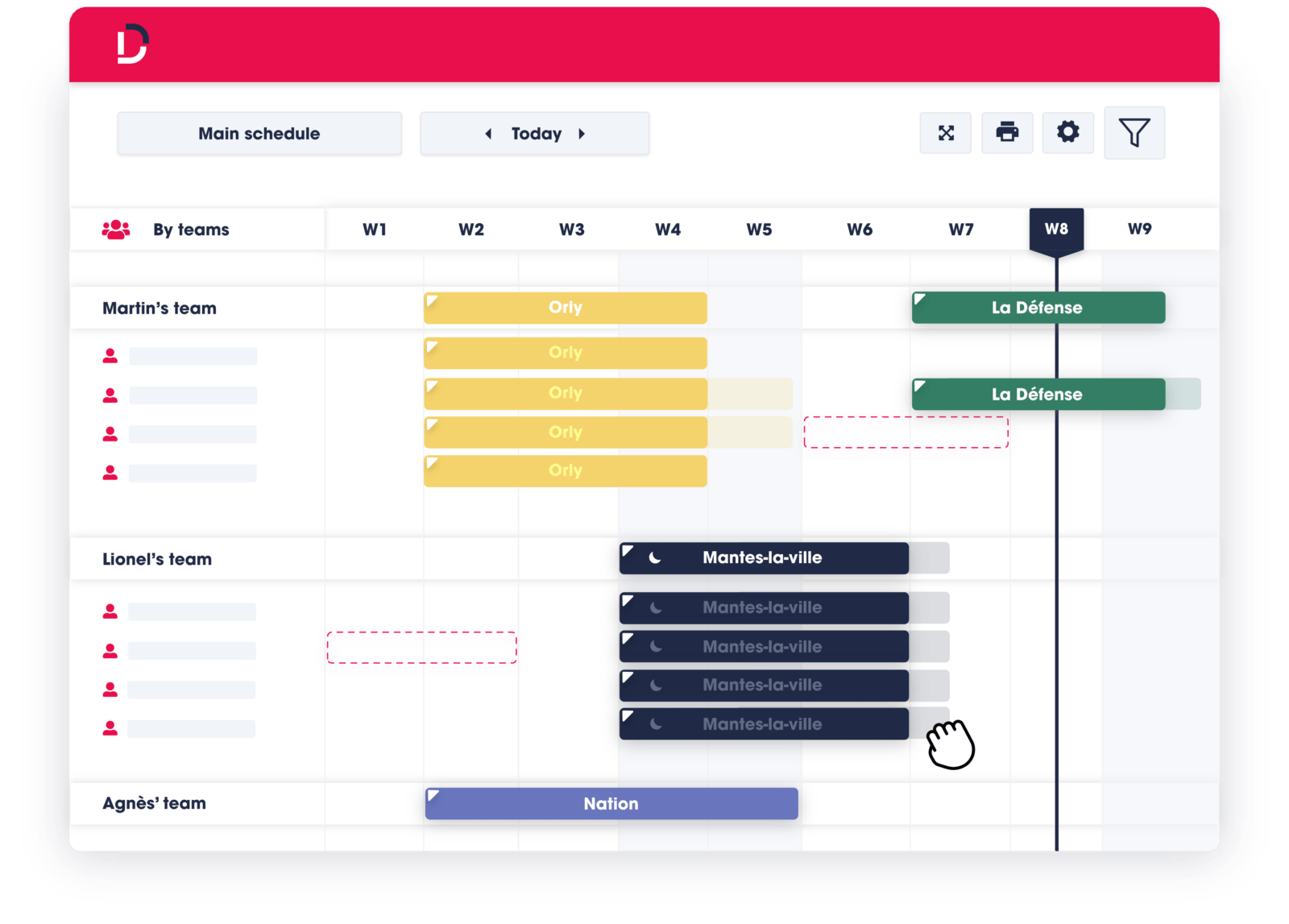Open the second La Défense bar under Martin's team
This screenshot has height=924, width=1289.
tap(1038, 394)
